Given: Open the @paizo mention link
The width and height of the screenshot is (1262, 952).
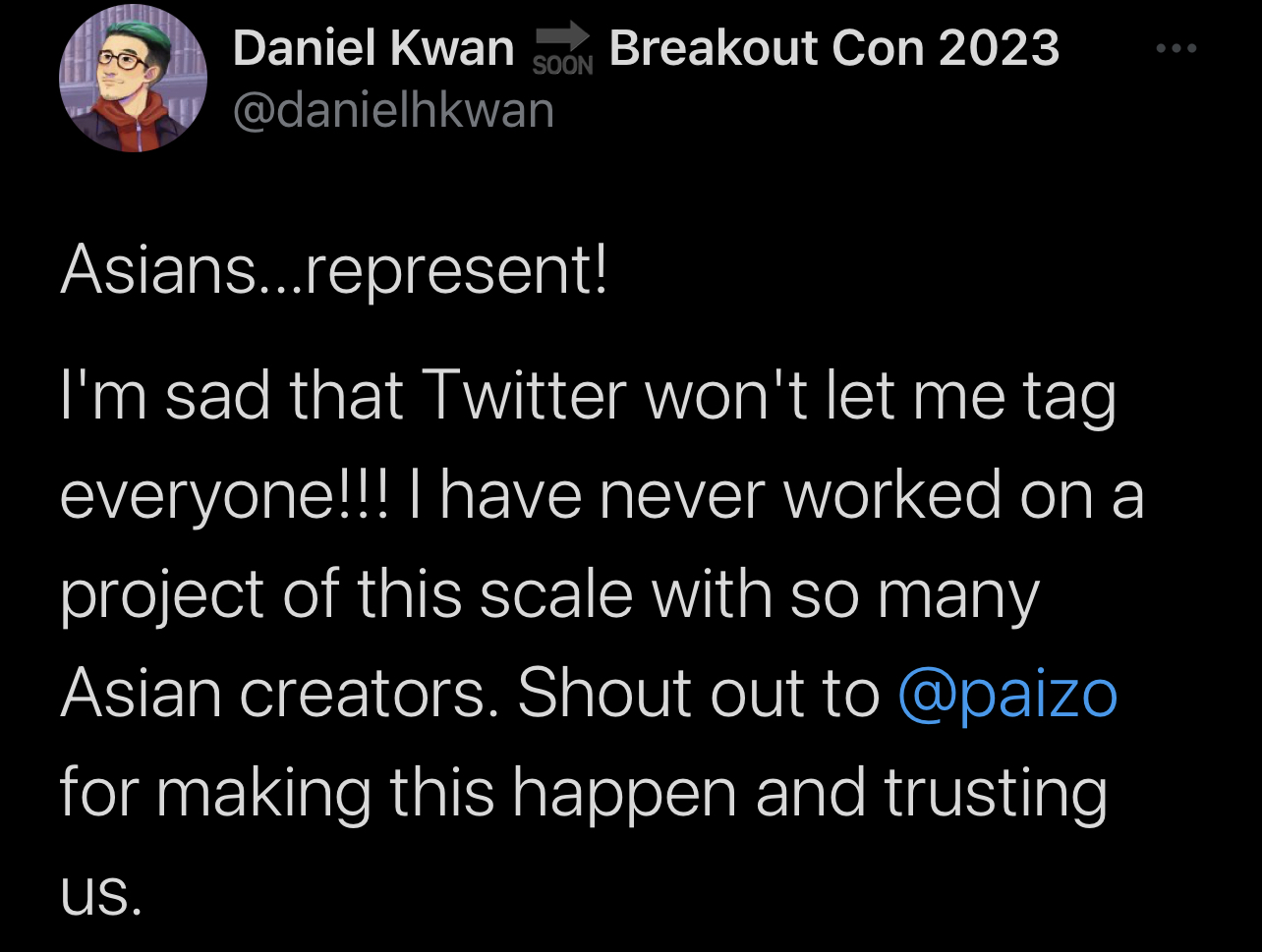Looking at the screenshot, I should 1007,694.
